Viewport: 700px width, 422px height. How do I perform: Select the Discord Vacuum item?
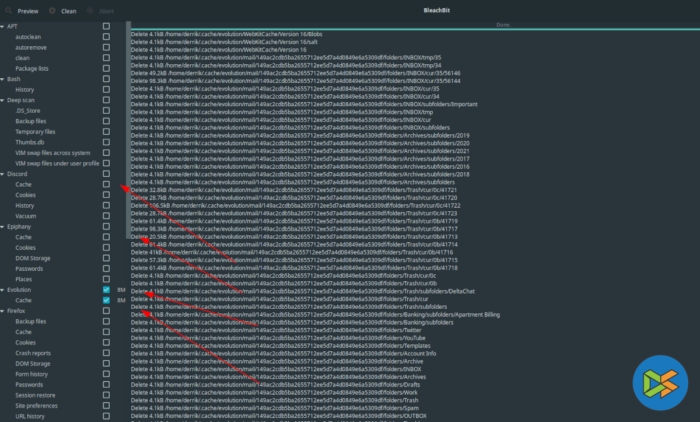[x=25, y=216]
